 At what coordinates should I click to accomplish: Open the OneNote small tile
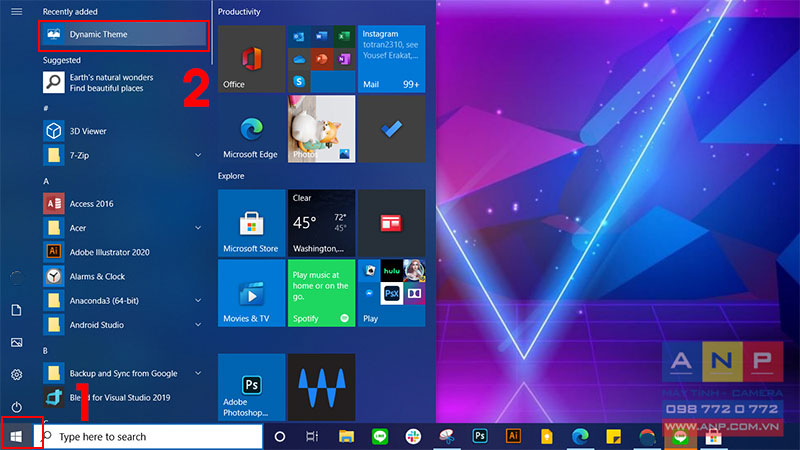[x=344, y=59]
